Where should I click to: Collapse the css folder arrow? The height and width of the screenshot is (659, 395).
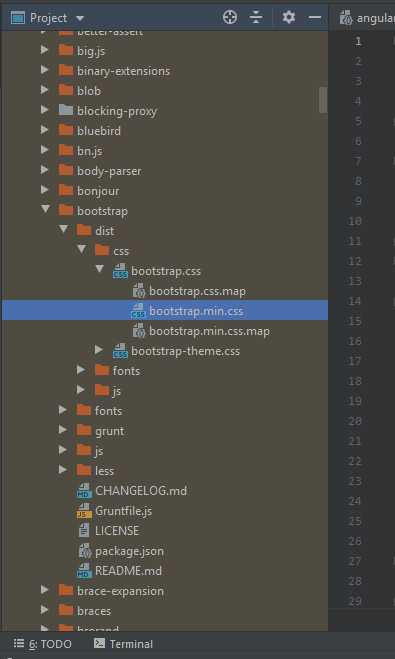click(82, 250)
